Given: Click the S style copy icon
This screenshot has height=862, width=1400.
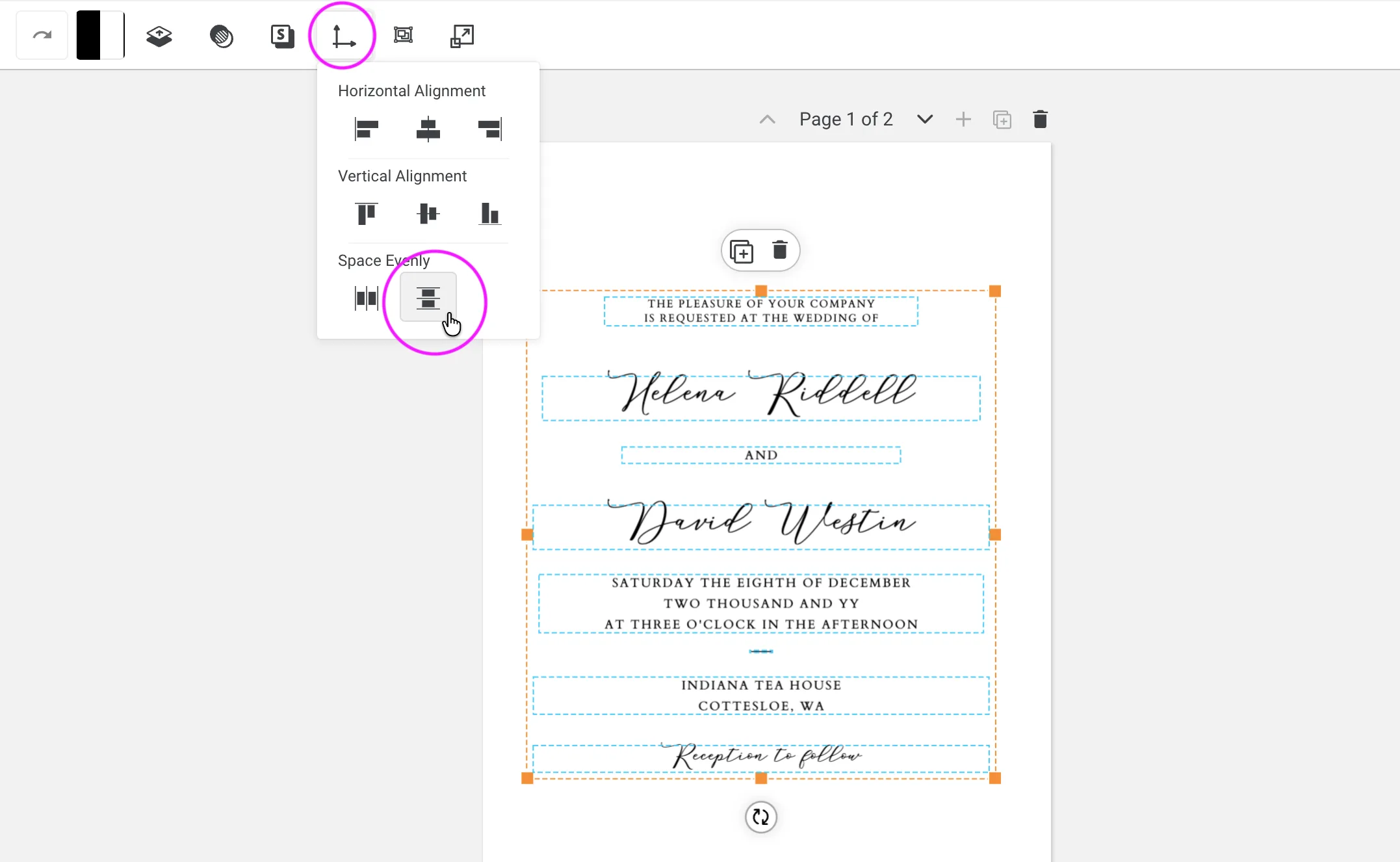Looking at the screenshot, I should [x=282, y=36].
